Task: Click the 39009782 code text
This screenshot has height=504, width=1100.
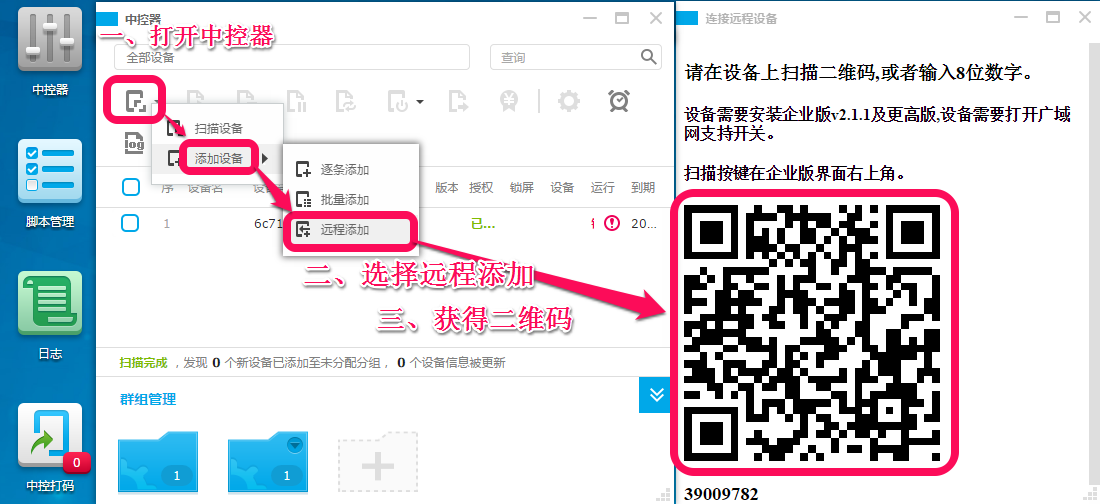Action: point(721,493)
